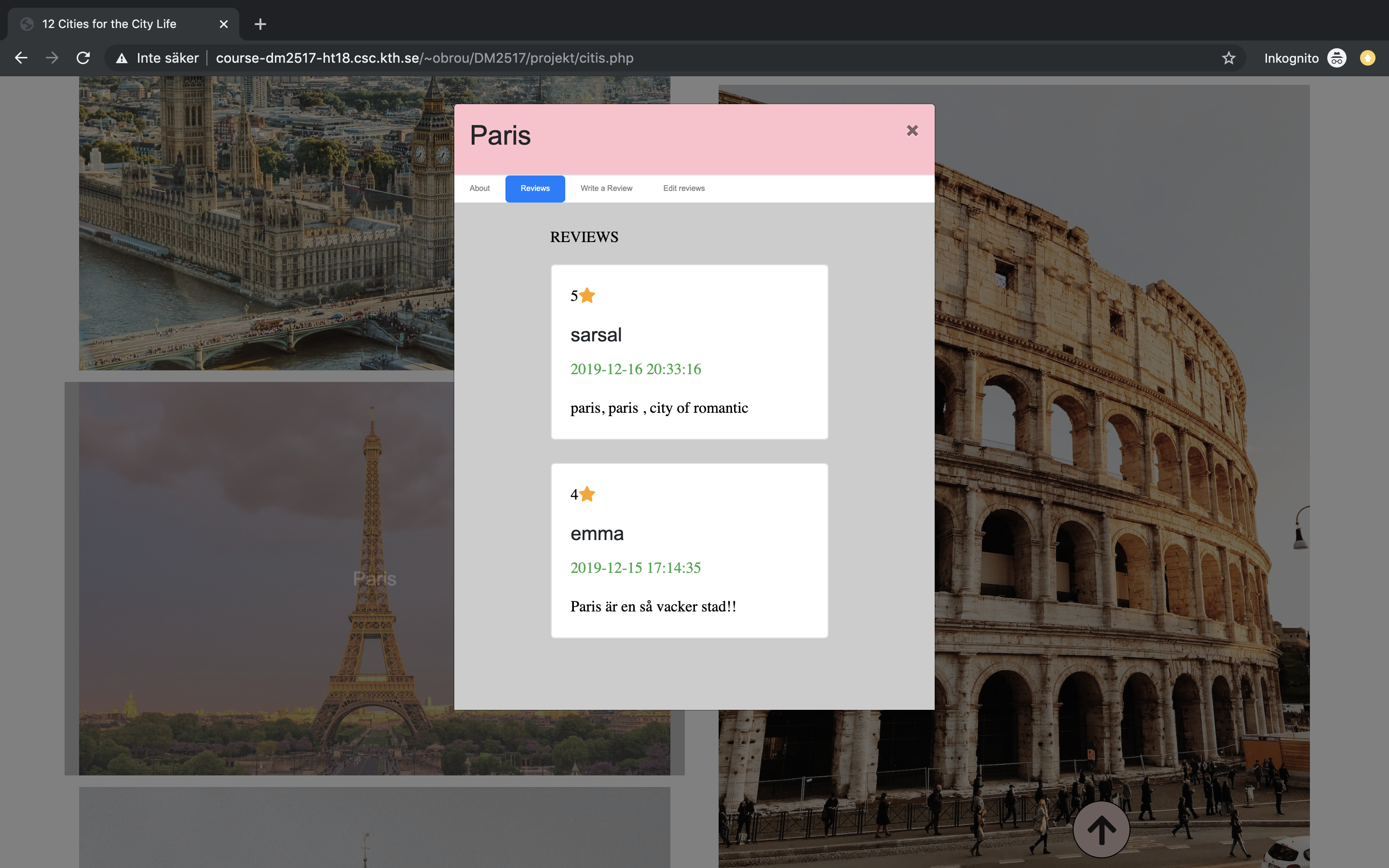Click the not-secure warning triangle icon
This screenshot has width=1389, height=868.
click(x=122, y=58)
